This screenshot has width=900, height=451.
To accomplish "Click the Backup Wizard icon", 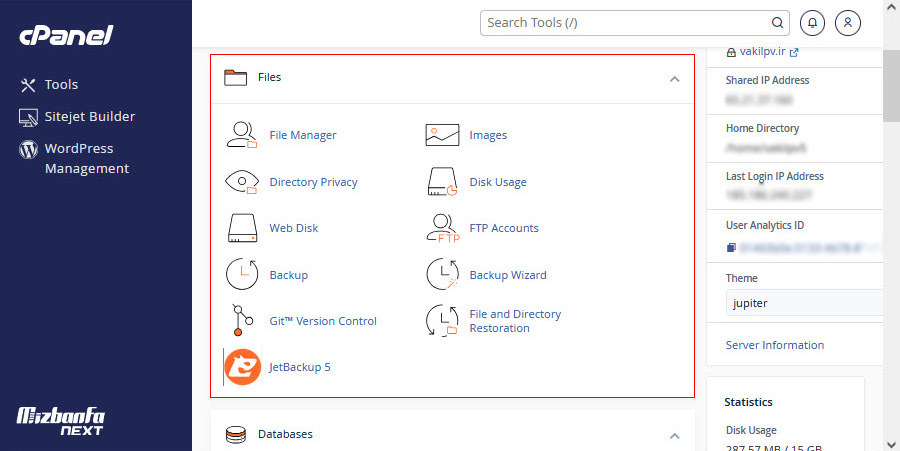I will 443,274.
